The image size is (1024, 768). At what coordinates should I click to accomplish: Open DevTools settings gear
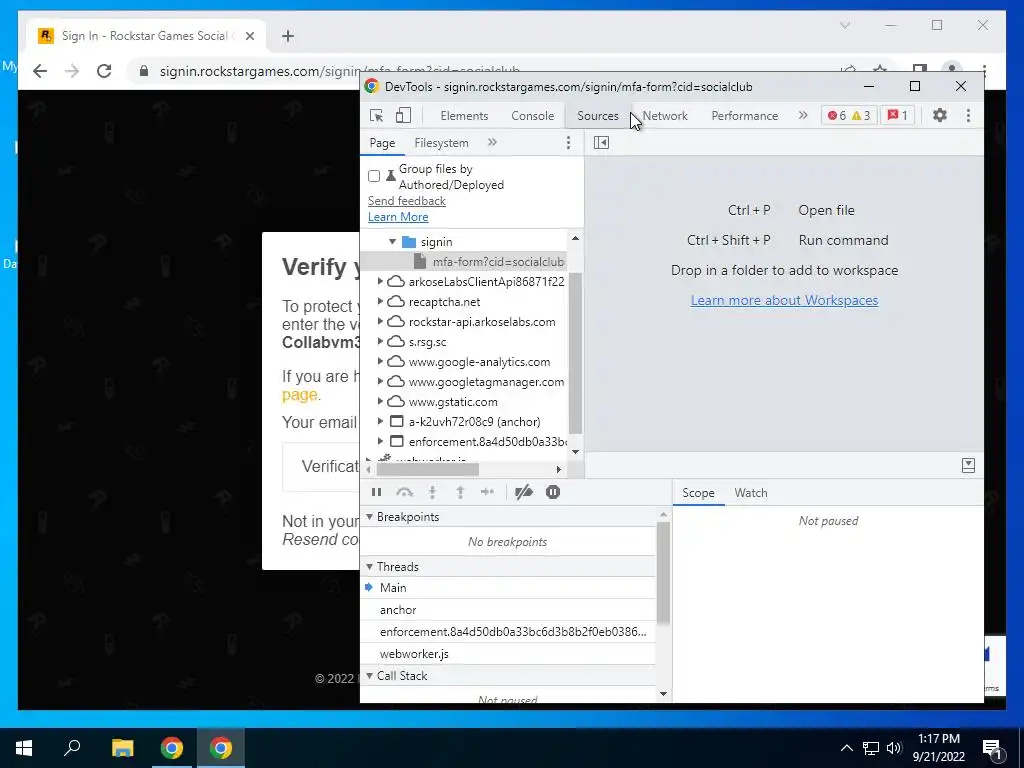point(939,116)
